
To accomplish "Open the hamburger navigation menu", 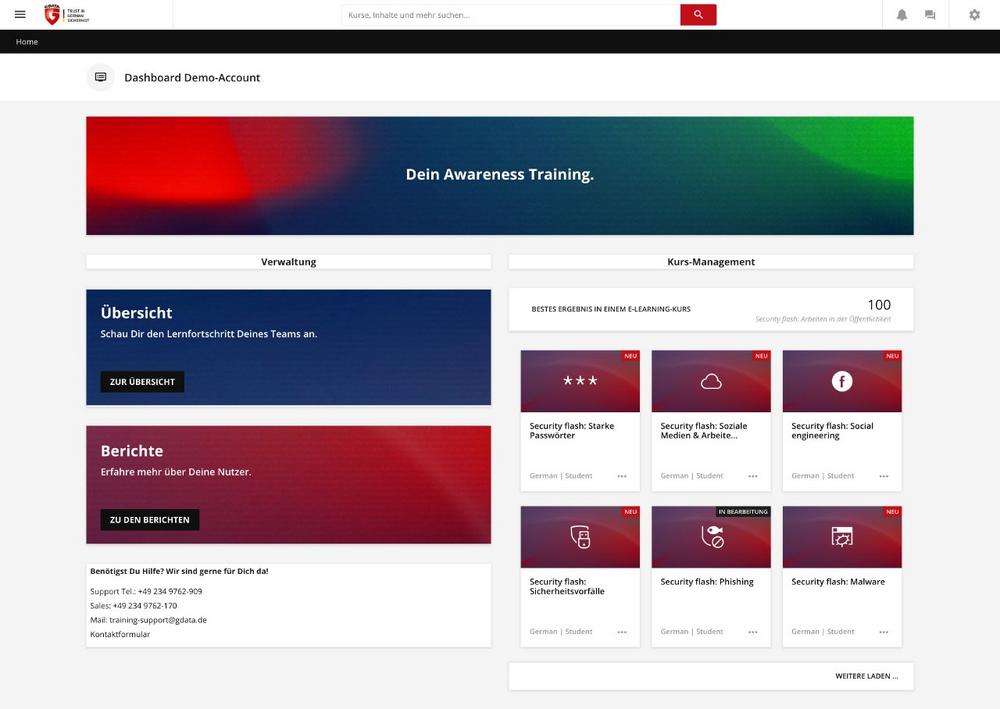I will click(x=20, y=14).
